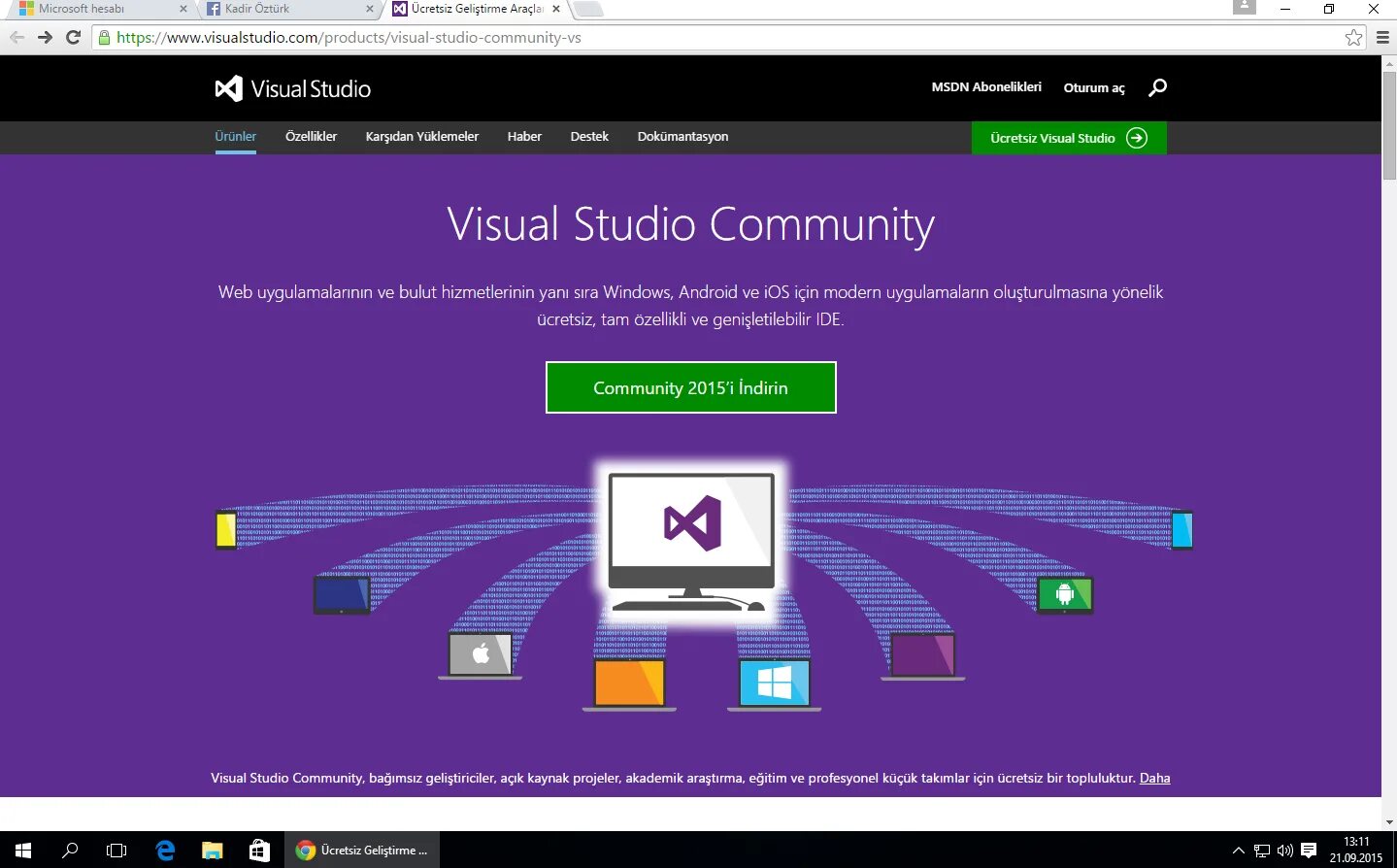Click the page vertical scrollbar thumb
This screenshot has height=868, width=1397.
pos(1389,126)
